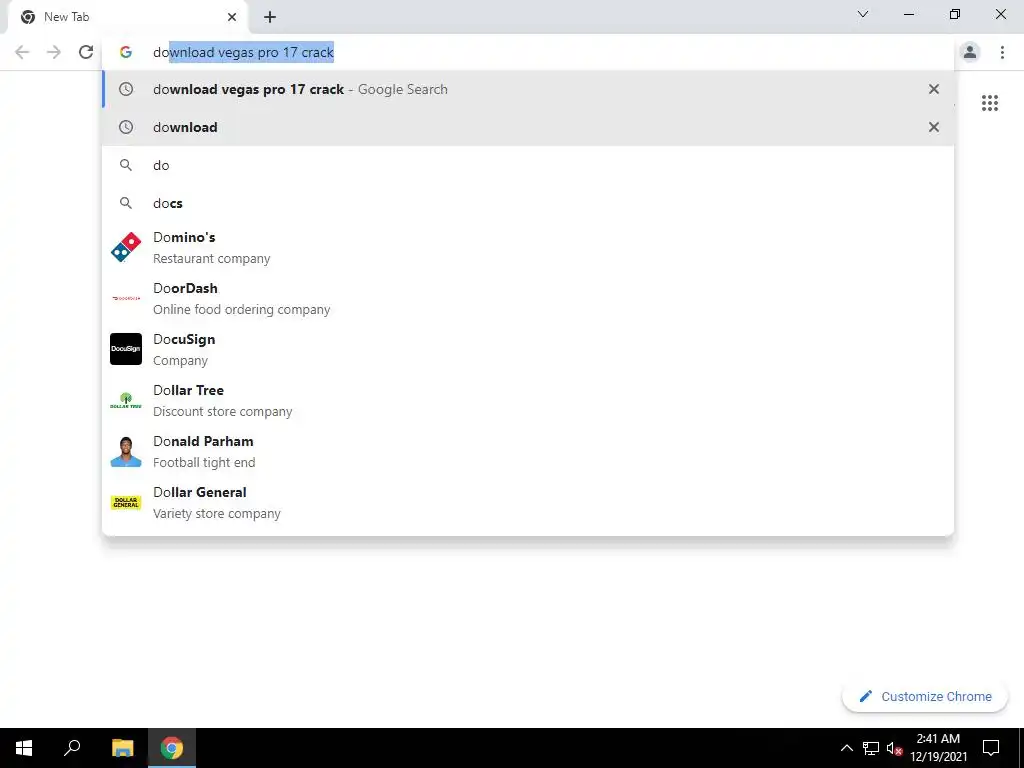1024x768 pixels.
Task: Remove the 'download' history suggestion
Action: pyautogui.click(x=934, y=127)
